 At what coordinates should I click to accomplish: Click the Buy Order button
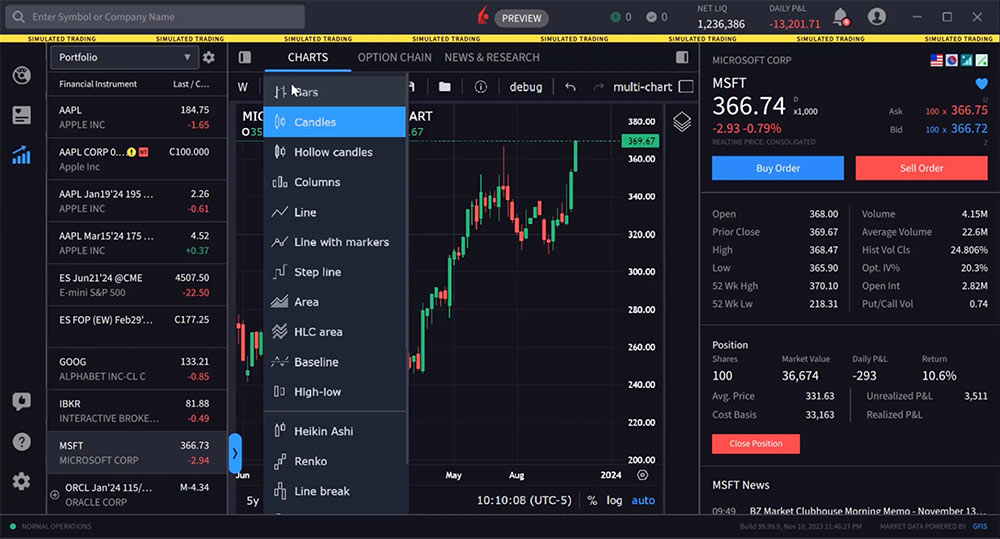pyautogui.click(x=778, y=168)
